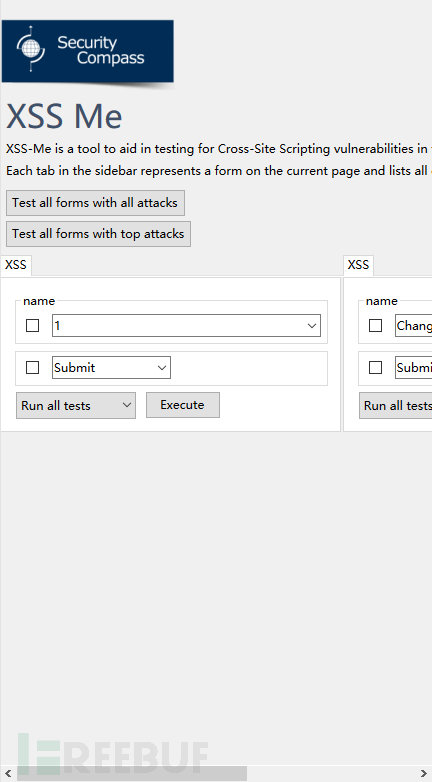Click Test all forms with all attacks
The width and height of the screenshot is (432, 782).
(95, 203)
